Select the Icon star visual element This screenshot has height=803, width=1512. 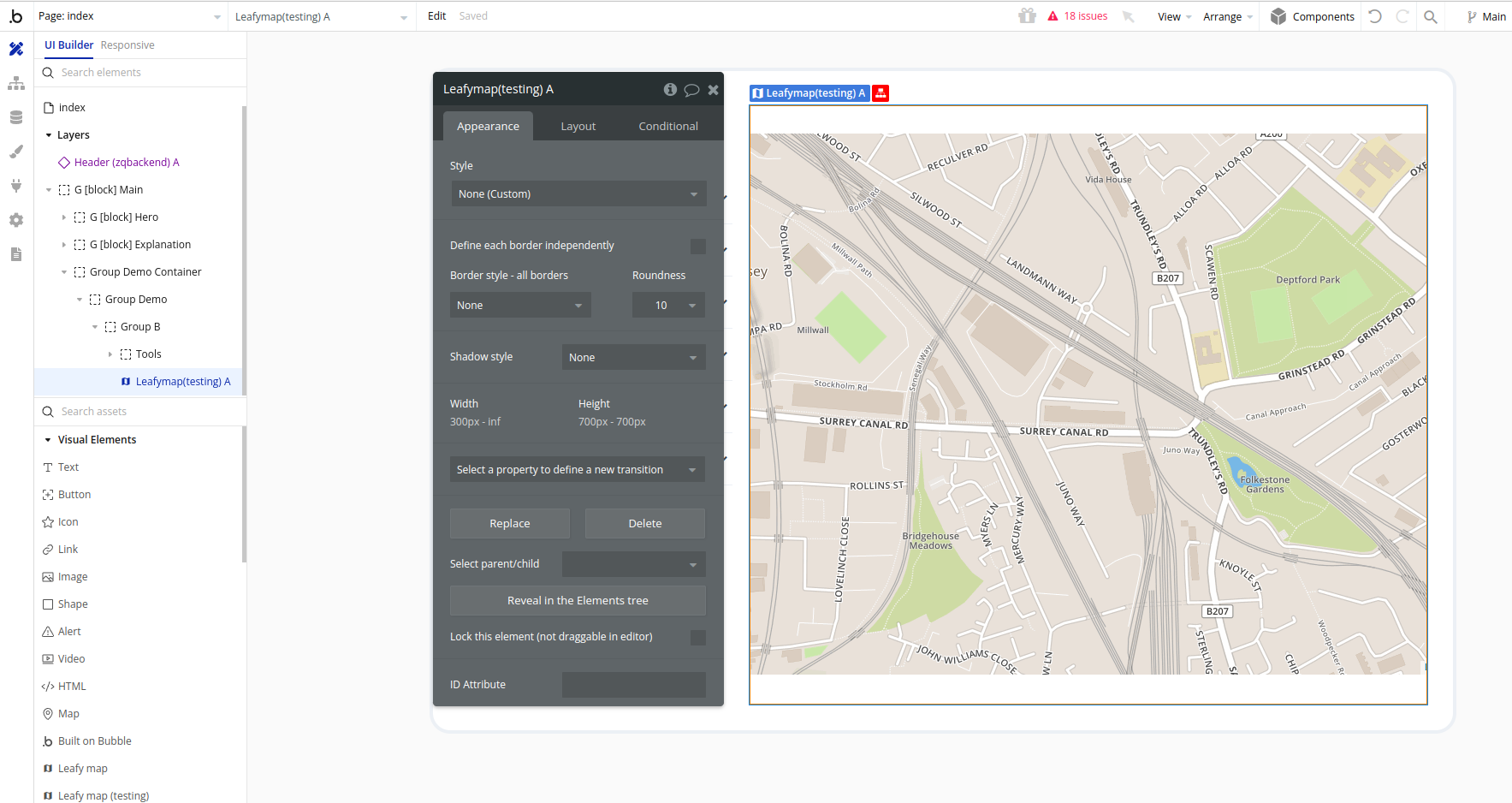click(48, 522)
